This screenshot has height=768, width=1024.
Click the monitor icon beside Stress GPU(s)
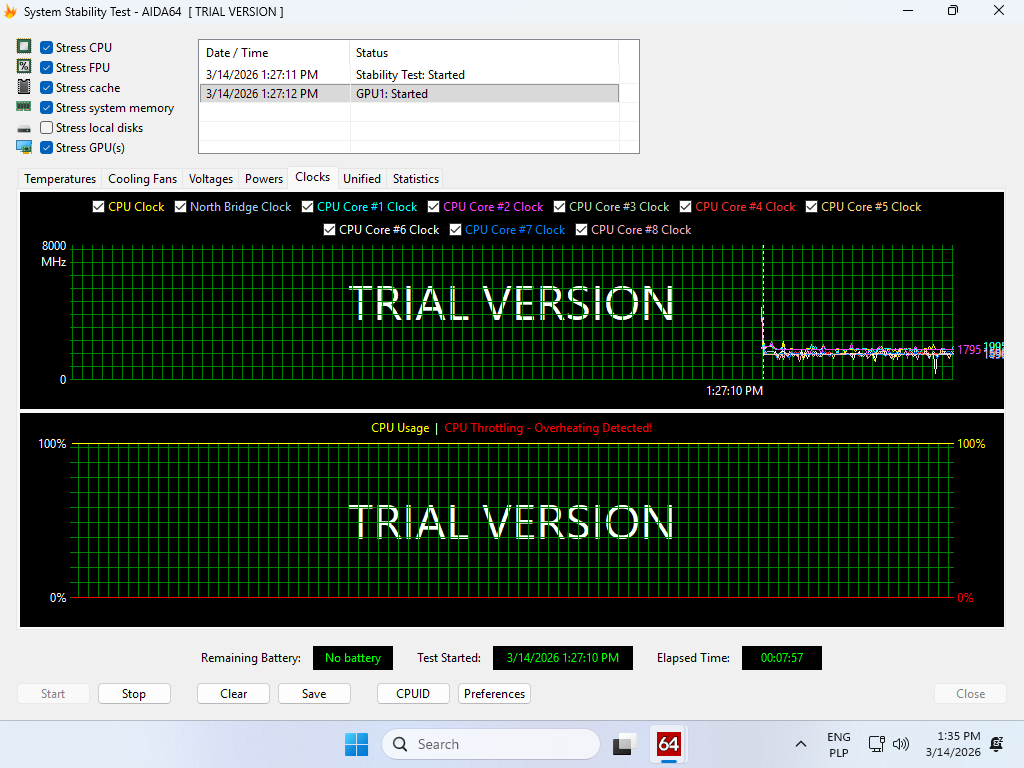click(x=24, y=148)
